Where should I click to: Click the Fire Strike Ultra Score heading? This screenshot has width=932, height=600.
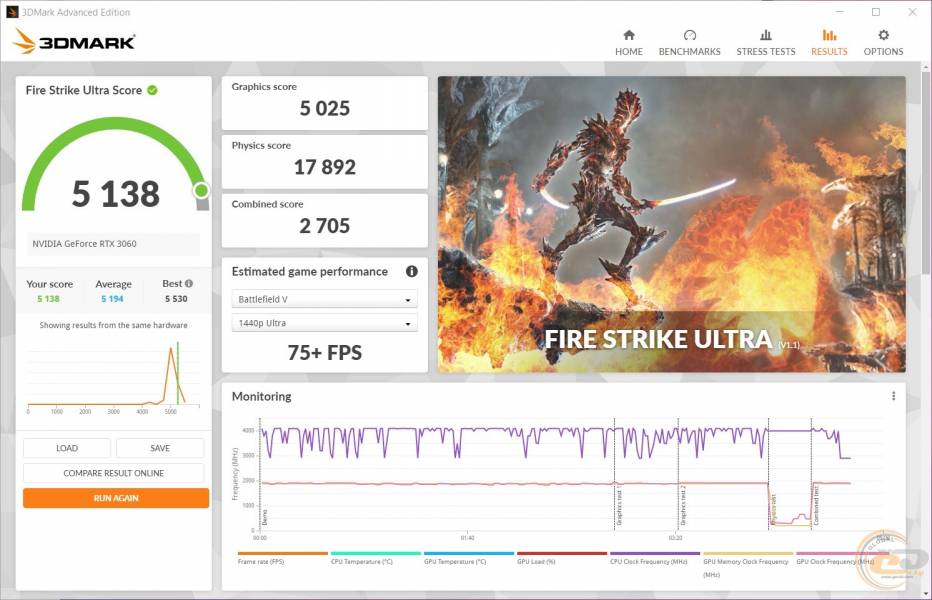[x=83, y=90]
